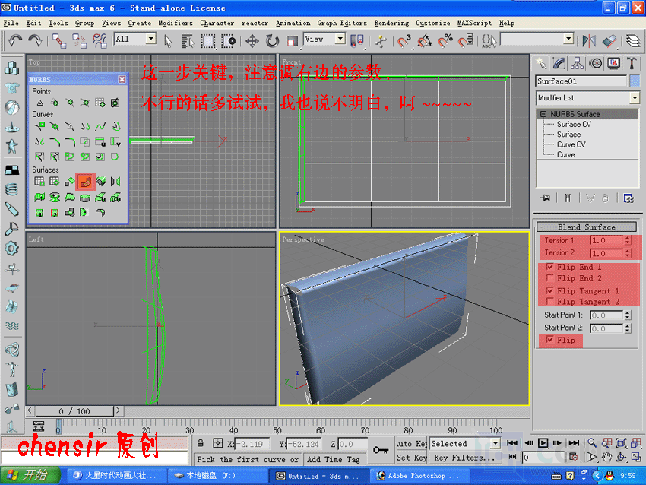
Task: Toggle the Flip End 1 checkbox
Action: pyautogui.click(x=549, y=267)
